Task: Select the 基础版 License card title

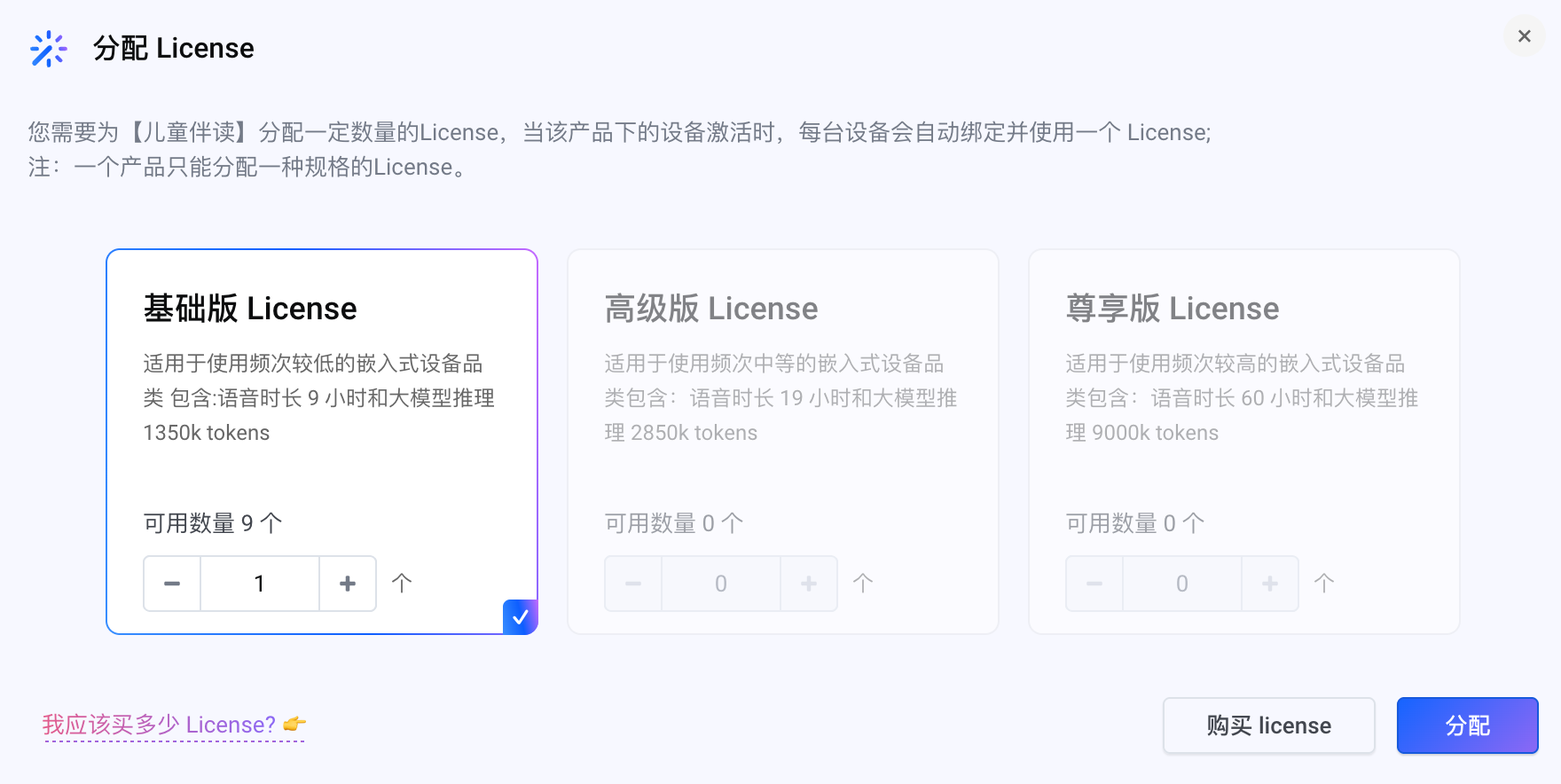Action: (x=250, y=309)
